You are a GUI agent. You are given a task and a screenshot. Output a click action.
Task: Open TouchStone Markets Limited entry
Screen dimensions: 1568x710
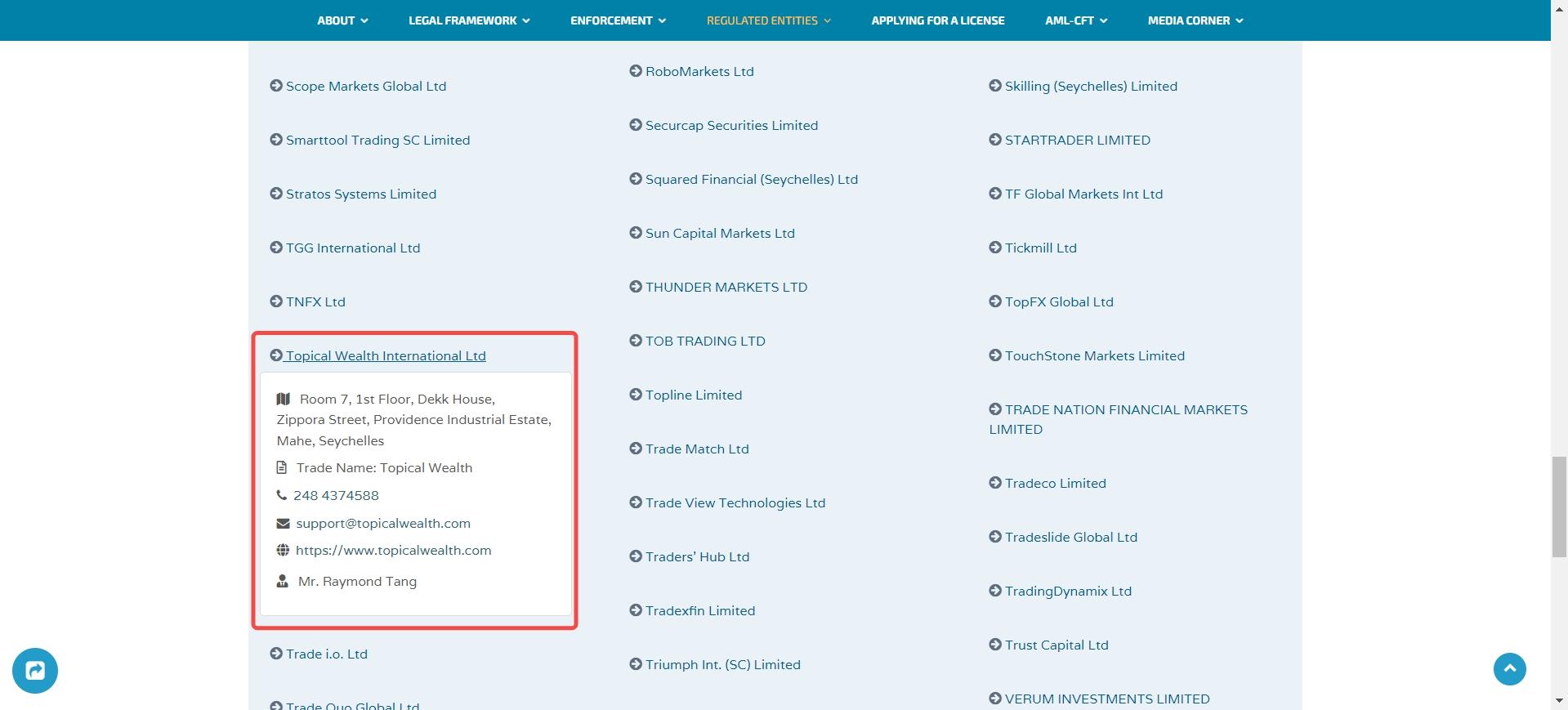[1087, 355]
